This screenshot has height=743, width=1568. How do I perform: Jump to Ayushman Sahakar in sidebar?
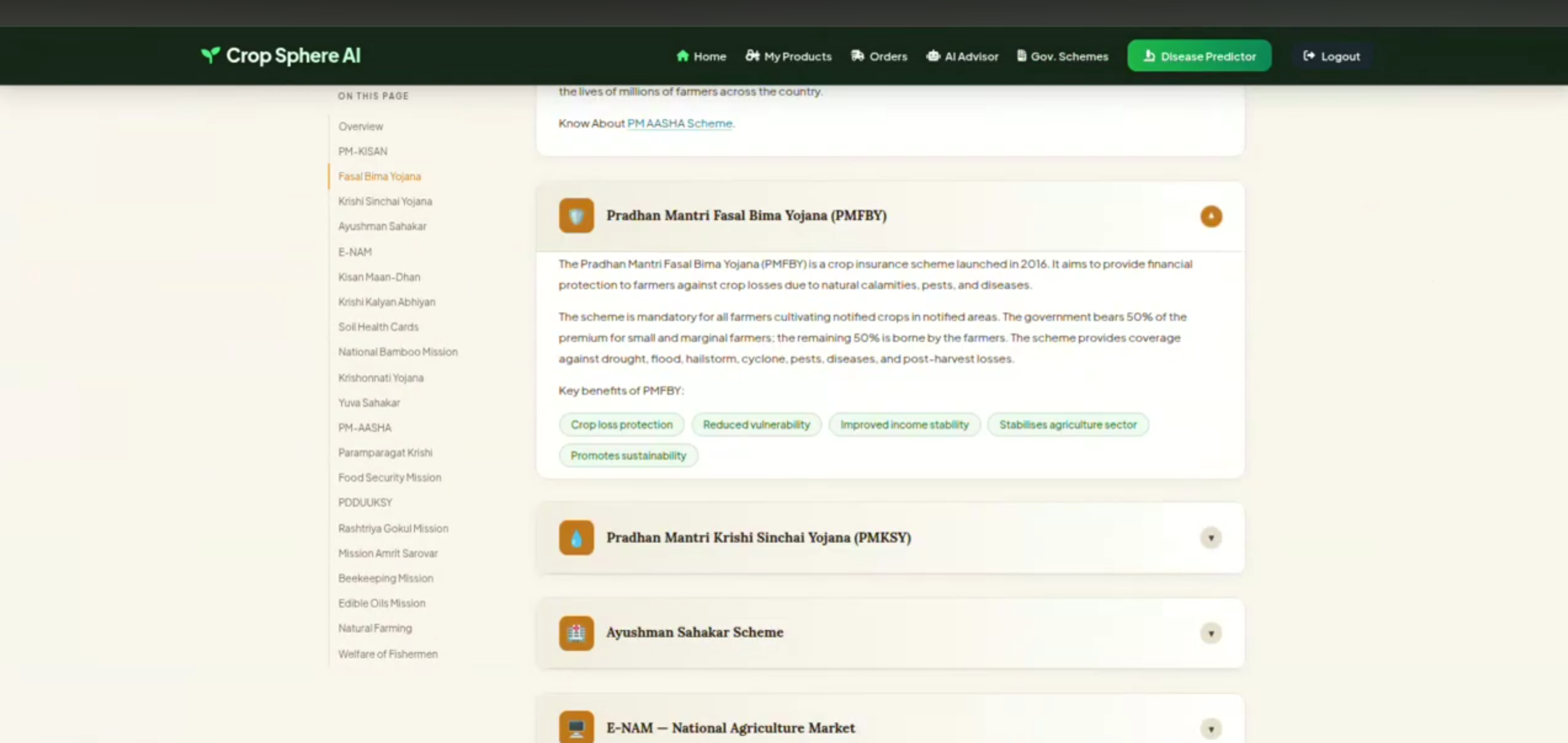point(382,226)
